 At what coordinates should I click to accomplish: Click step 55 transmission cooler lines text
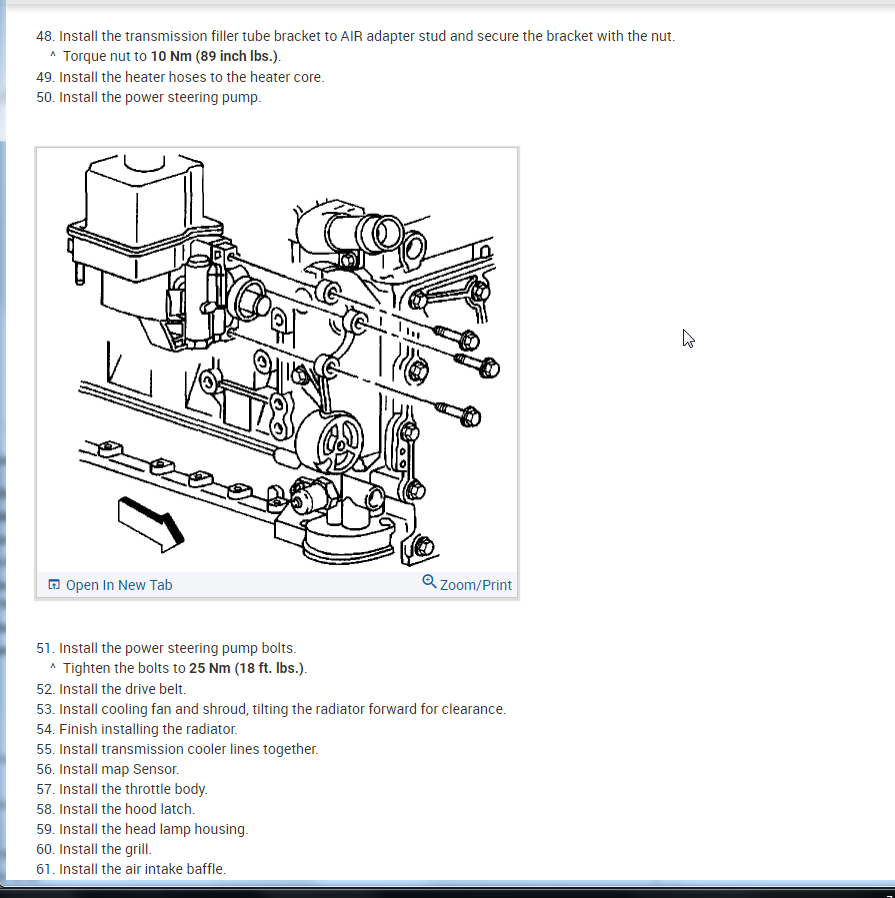pyautogui.click(x=178, y=749)
